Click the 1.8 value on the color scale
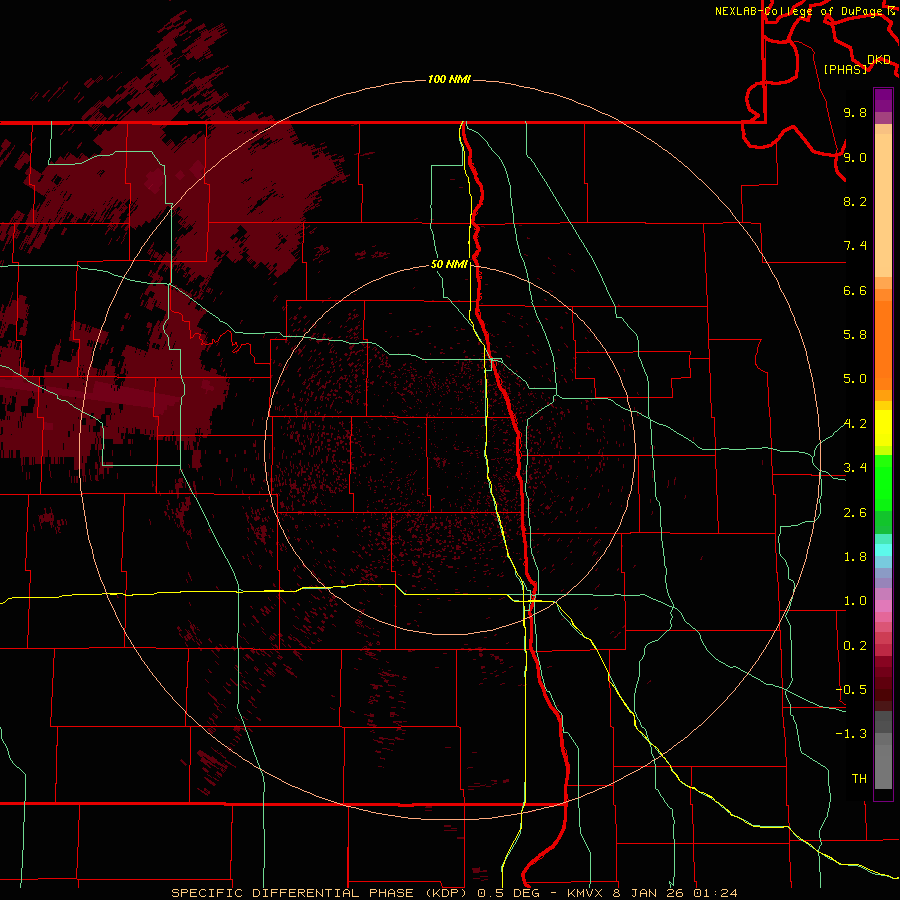 (855, 557)
